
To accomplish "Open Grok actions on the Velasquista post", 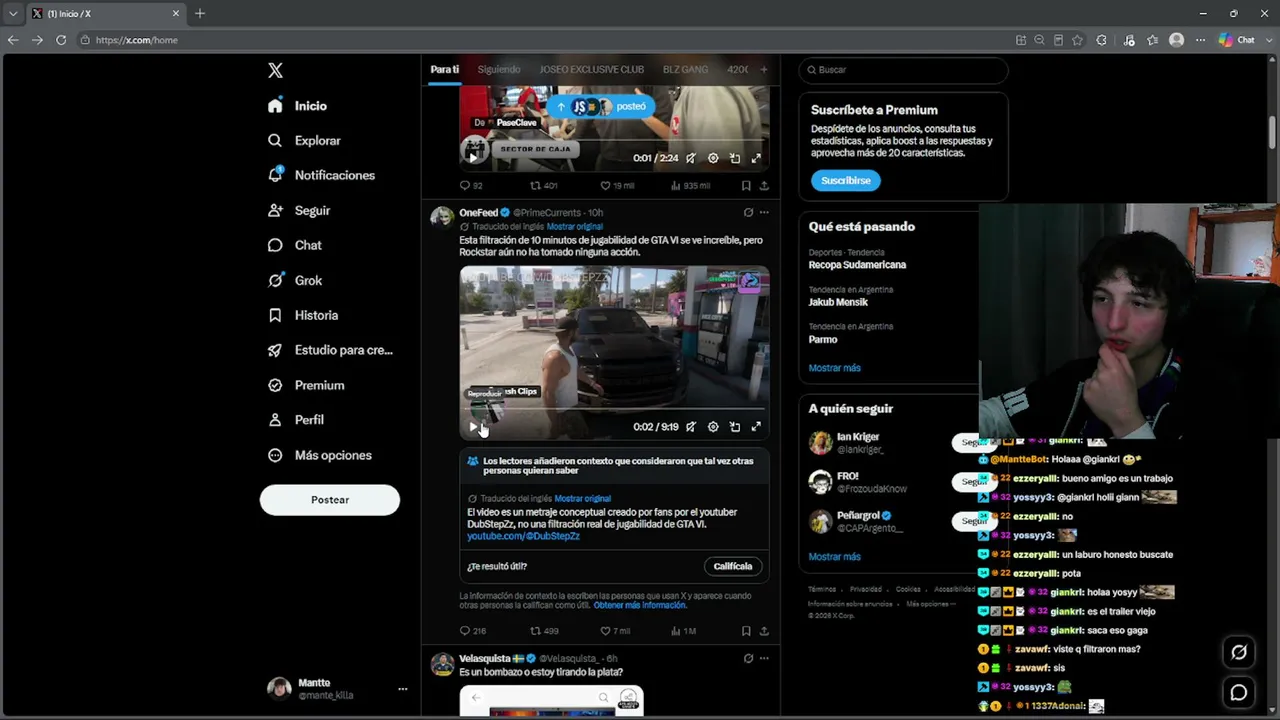I will (x=748, y=659).
